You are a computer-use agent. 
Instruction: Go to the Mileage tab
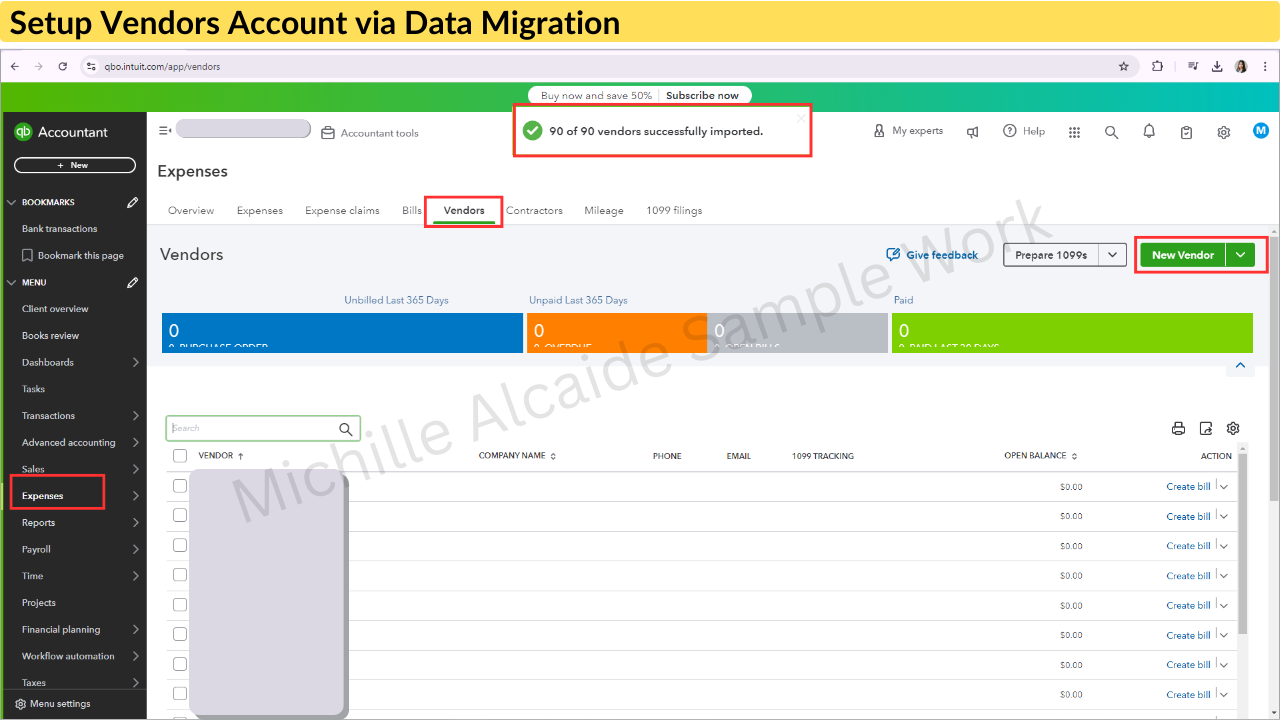pyautogui.click(x=604, y=211)
